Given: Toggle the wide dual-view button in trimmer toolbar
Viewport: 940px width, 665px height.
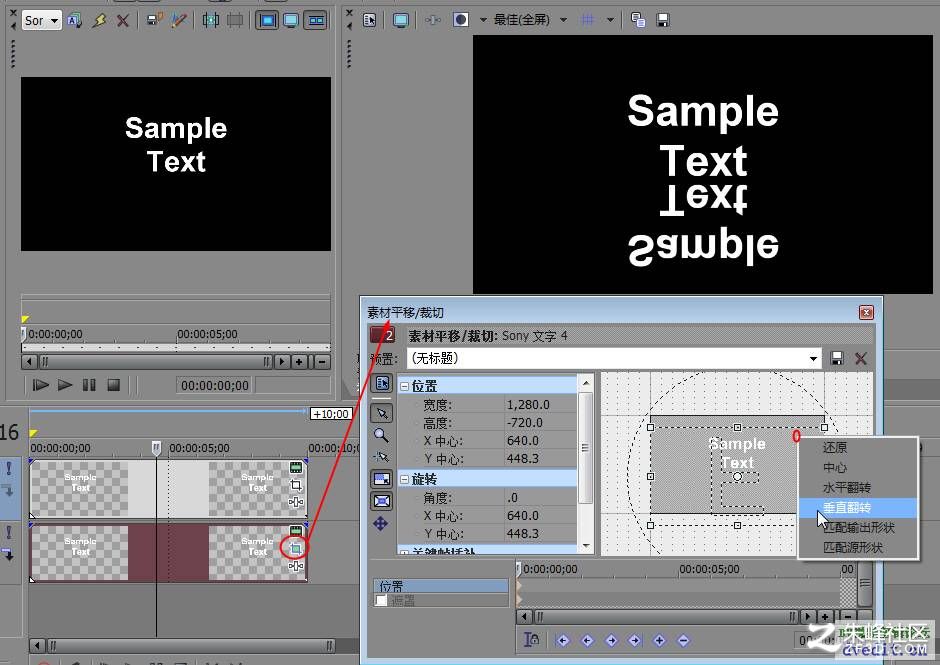Looking at the screenshot, I should coord(316,20).
